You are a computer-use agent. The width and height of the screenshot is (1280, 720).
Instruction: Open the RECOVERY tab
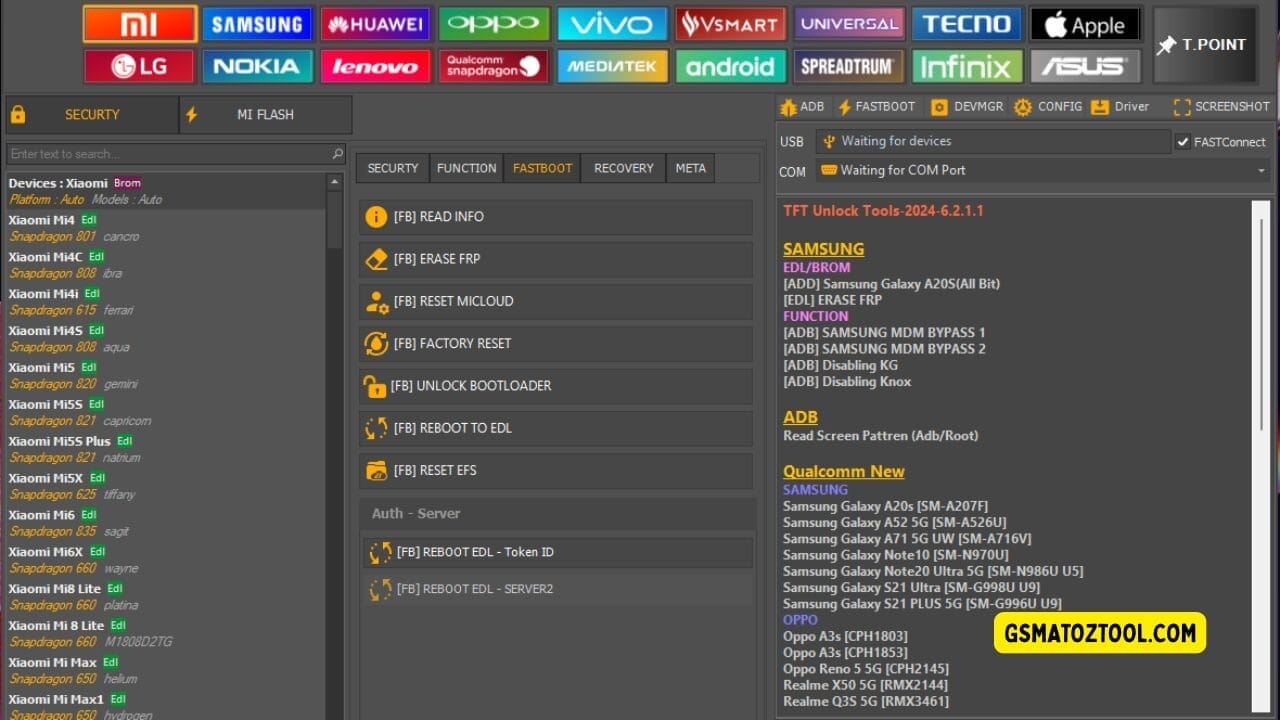click(x=622, y=168)
